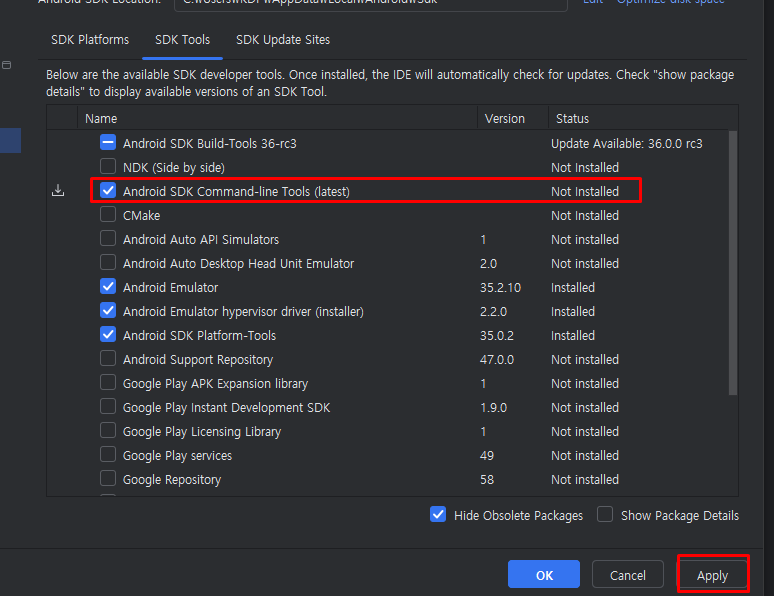Screen dimensions: 774x596
Task: Select the SDK Tools tab
Action: pos(182,40)
